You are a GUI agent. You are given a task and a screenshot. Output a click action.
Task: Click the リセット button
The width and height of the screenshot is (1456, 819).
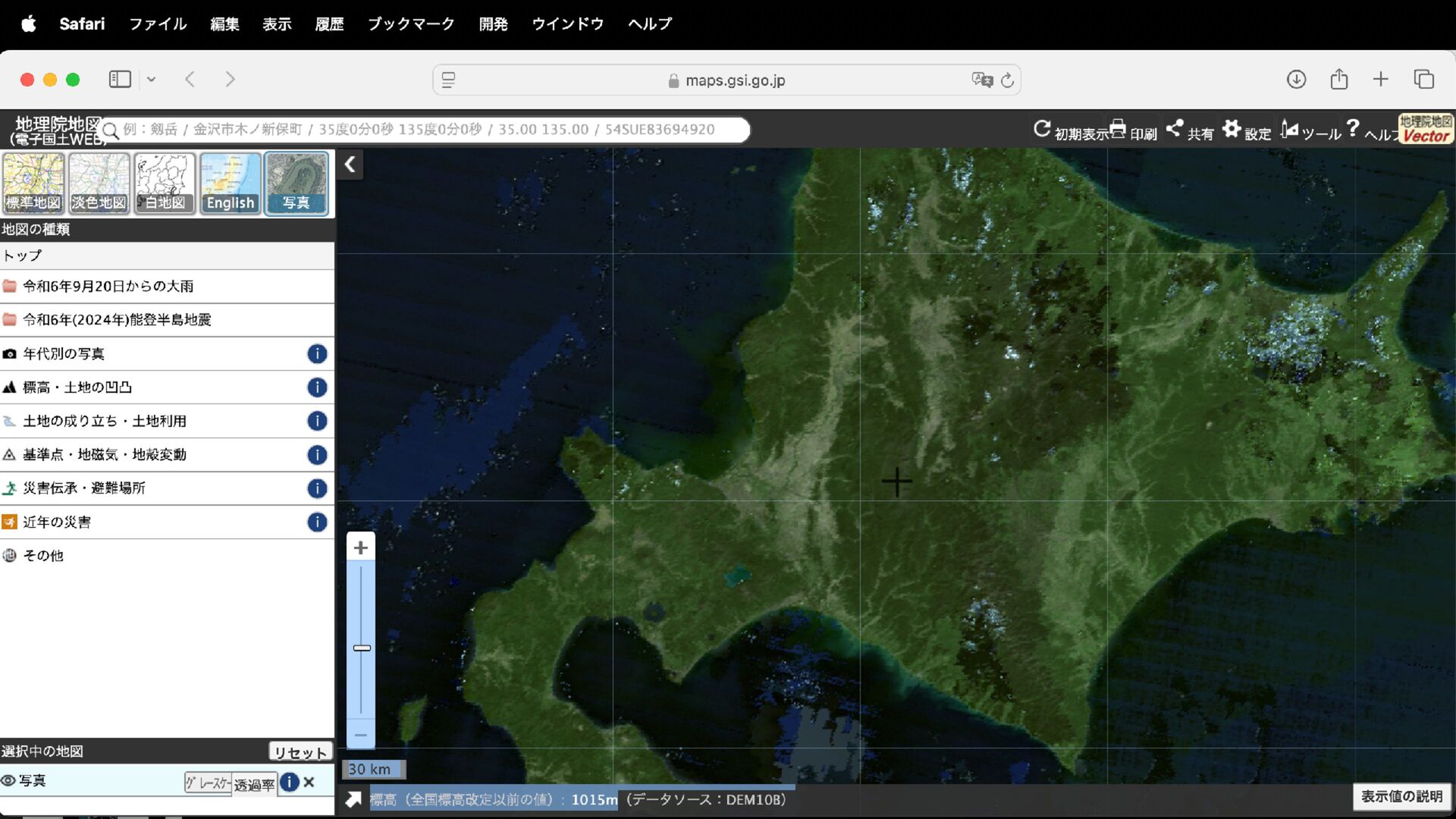click(300, 752)
